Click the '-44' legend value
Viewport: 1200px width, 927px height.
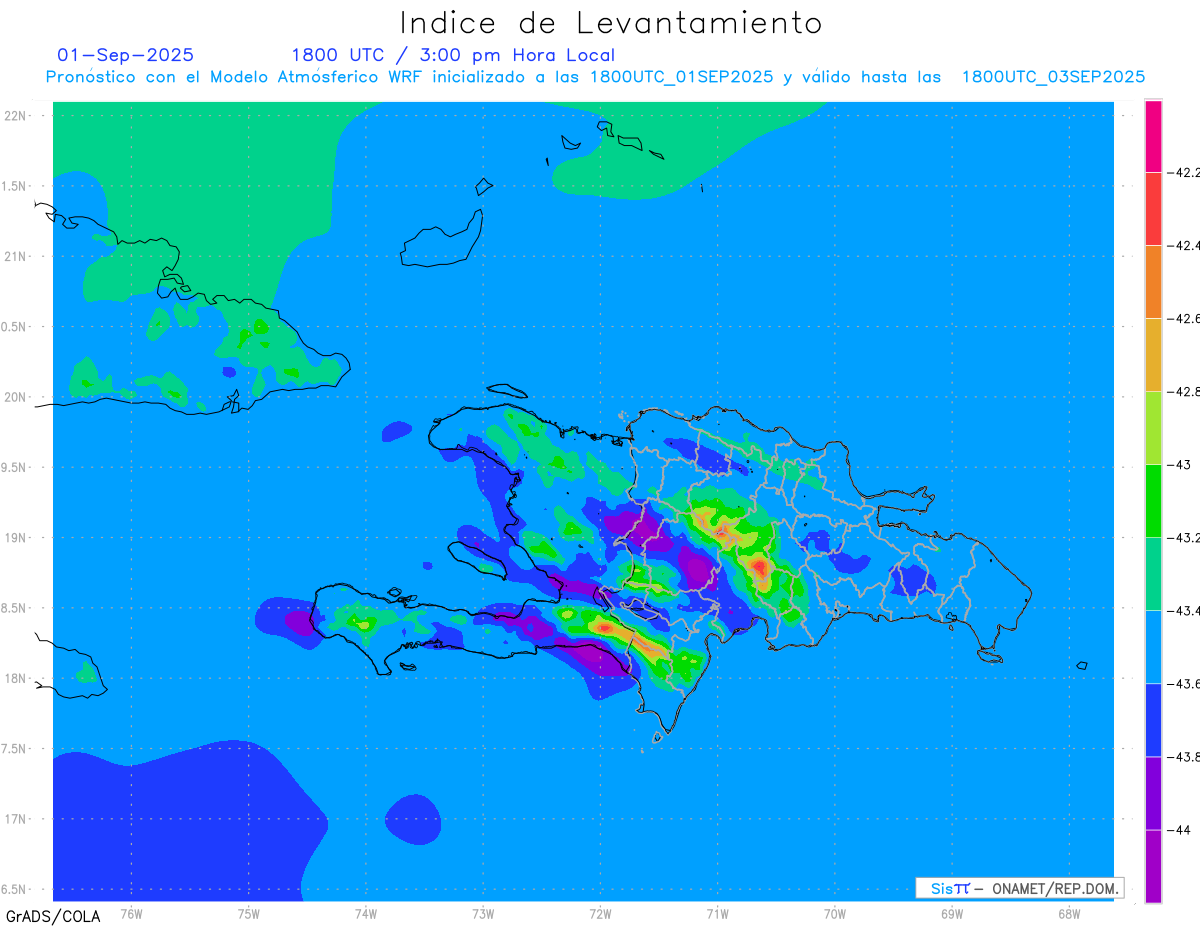point(1181,829)
